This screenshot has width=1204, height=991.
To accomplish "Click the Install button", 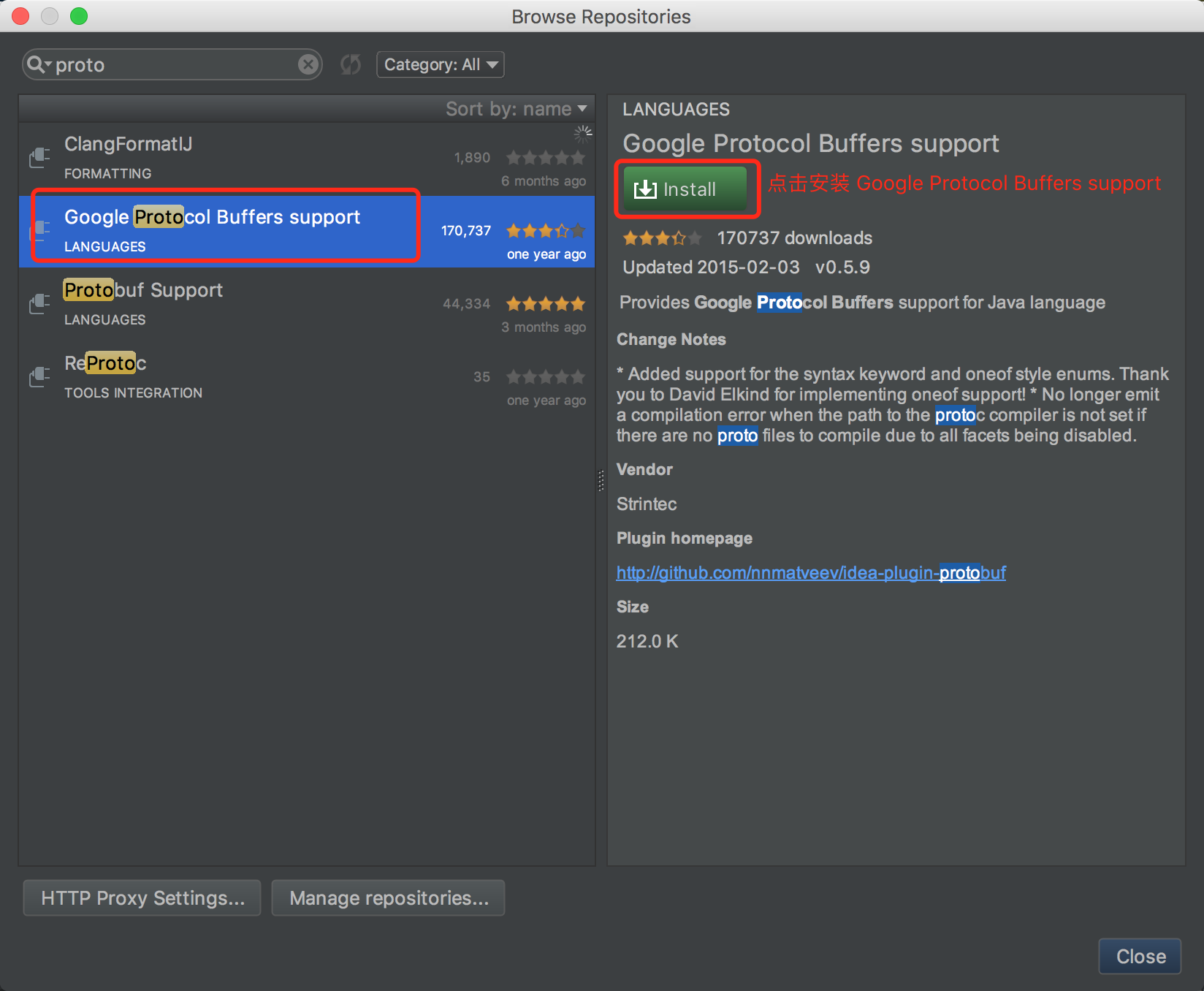I will [685, 189].
